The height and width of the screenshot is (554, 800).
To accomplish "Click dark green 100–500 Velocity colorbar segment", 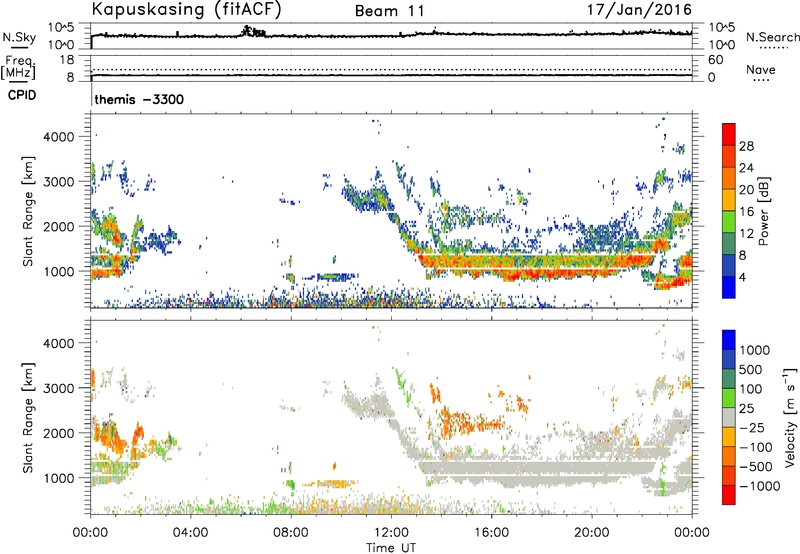I will pyautogui.click(x=729, y=379).
